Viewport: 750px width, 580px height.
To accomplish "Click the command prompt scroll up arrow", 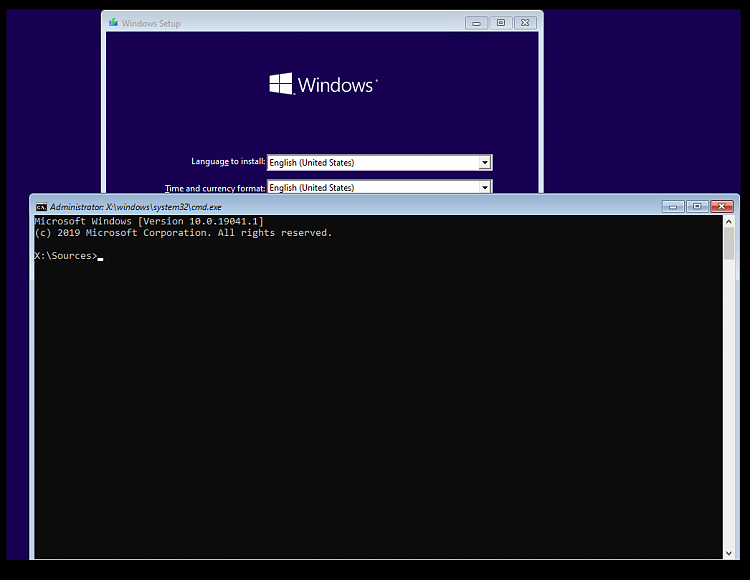I will coord(728,221).
